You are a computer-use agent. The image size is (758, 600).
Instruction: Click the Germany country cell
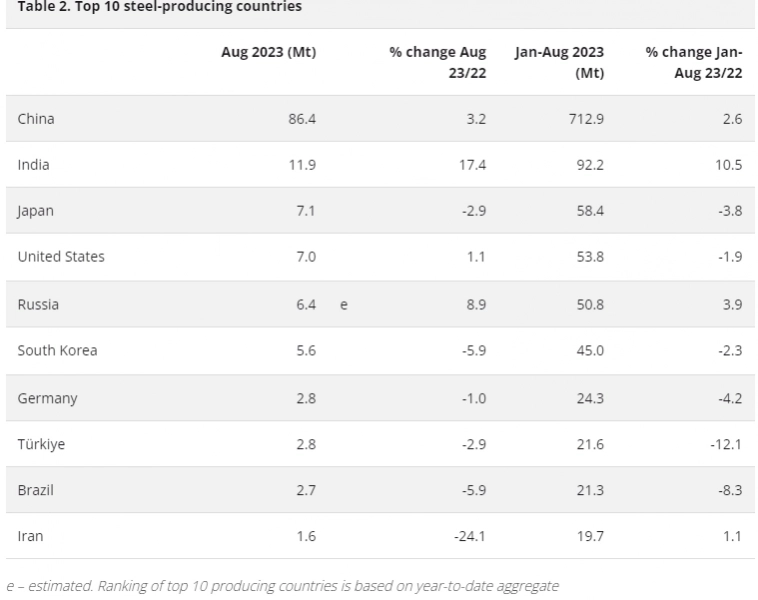(47, 398)
